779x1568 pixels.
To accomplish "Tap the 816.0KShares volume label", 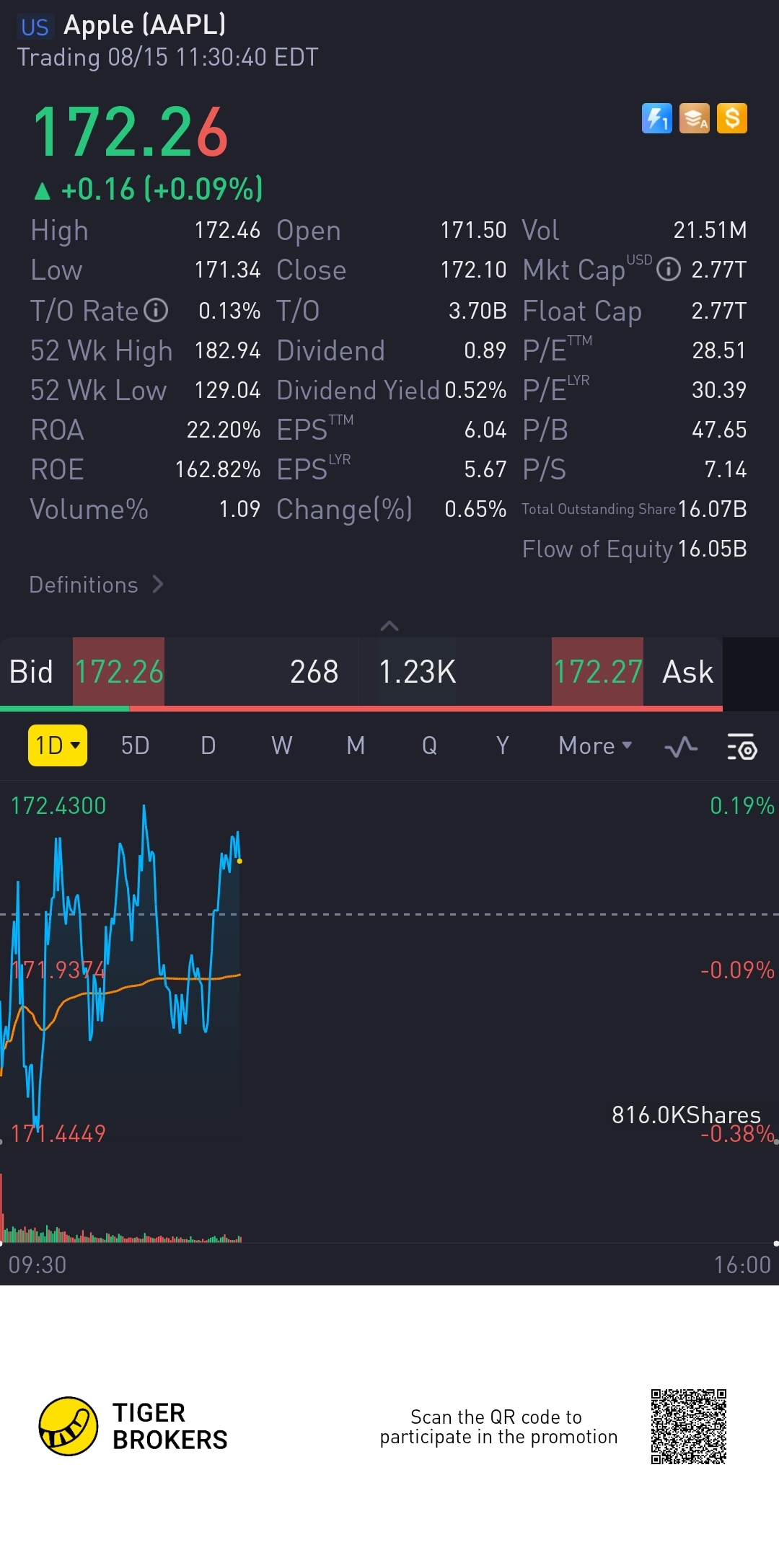I will [686, 1115].
